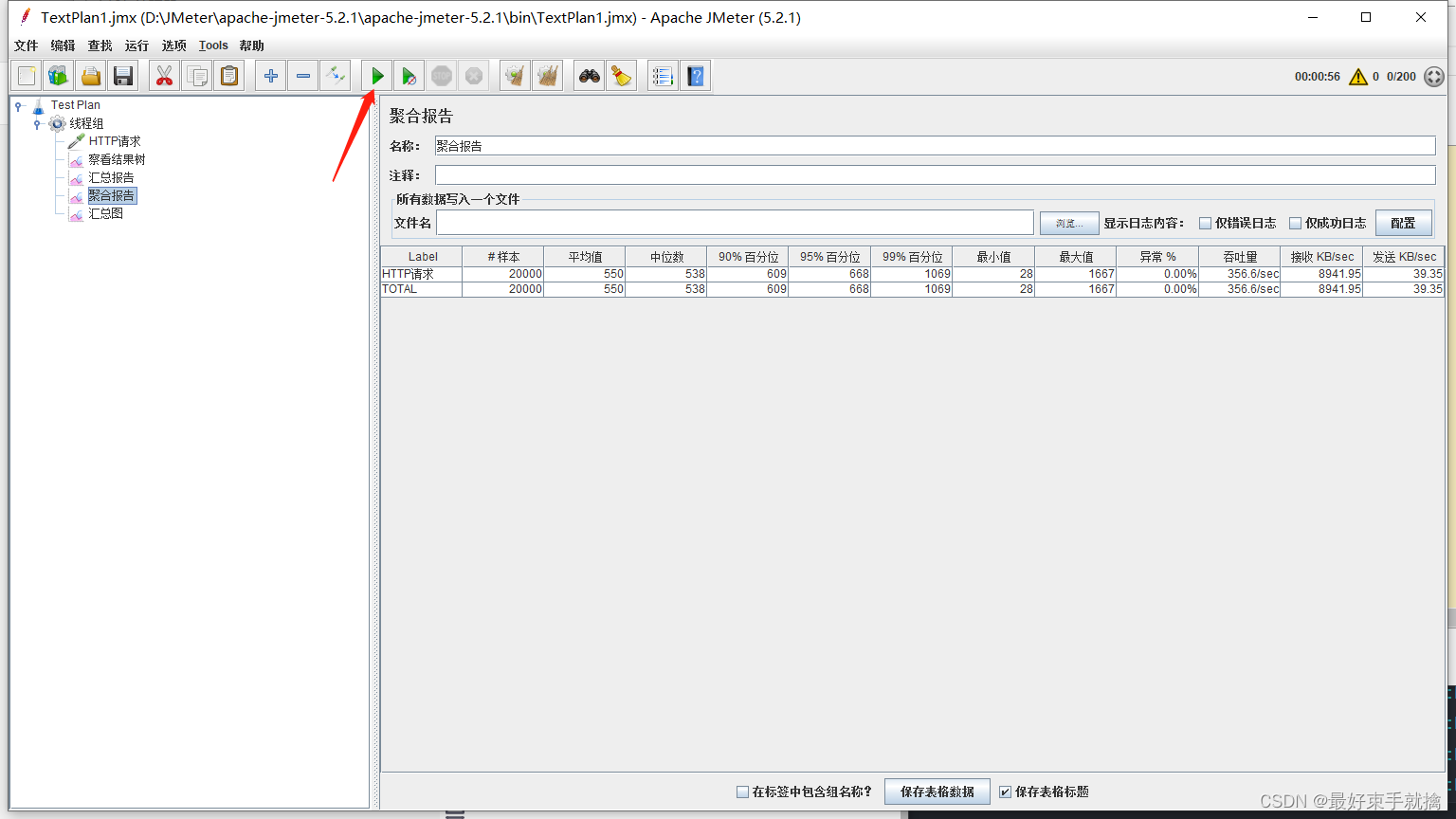
Task: Open the 文件 menu
Action: pyautogui.click(x=26, y=45)
